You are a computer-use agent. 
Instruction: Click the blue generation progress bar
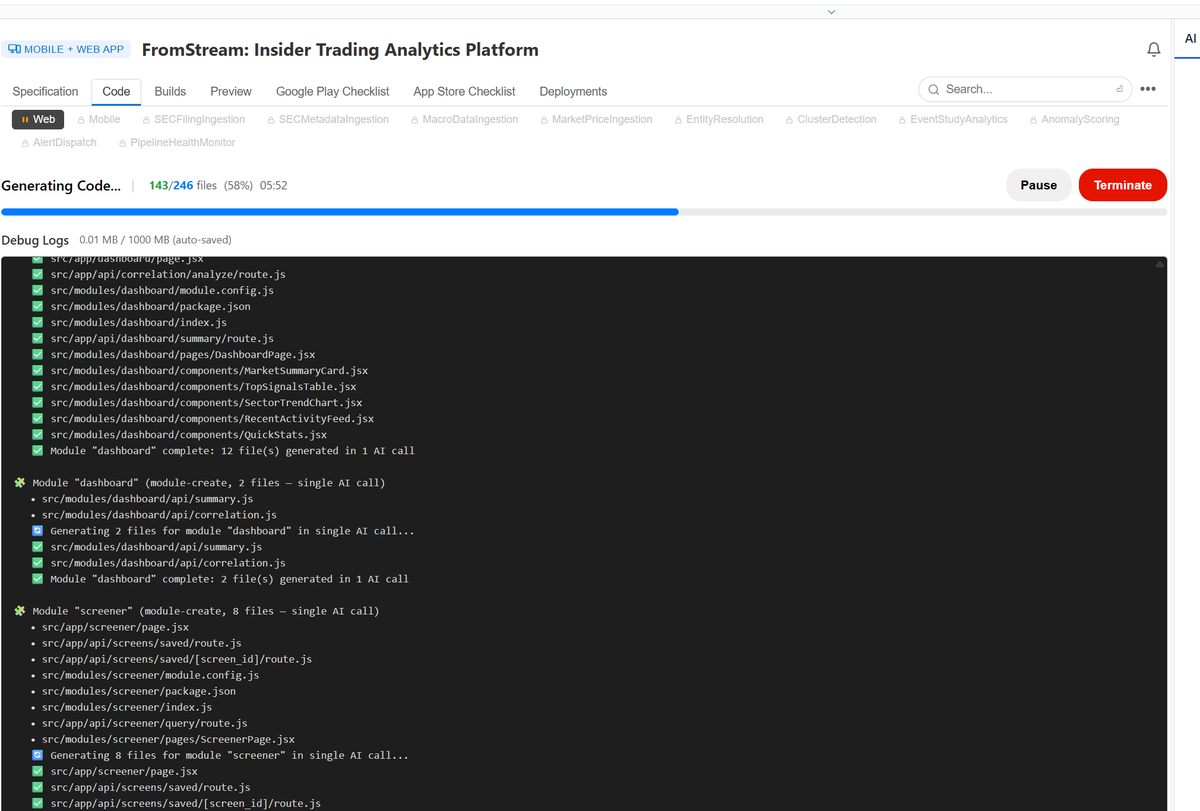[x=340, y=212]
